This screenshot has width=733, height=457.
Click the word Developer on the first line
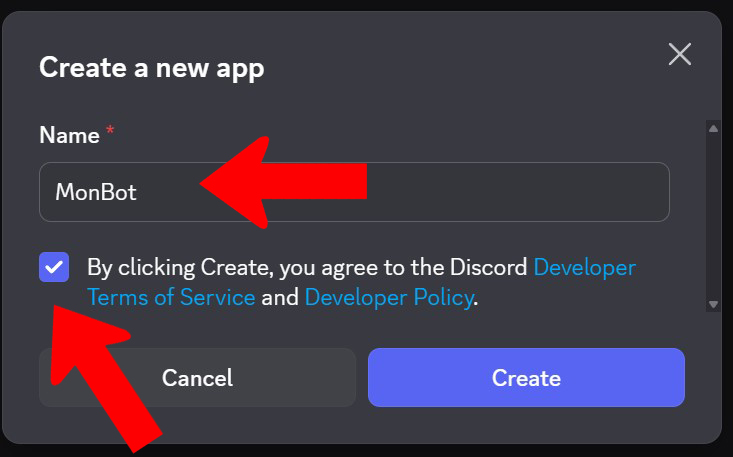pos(585,268)
